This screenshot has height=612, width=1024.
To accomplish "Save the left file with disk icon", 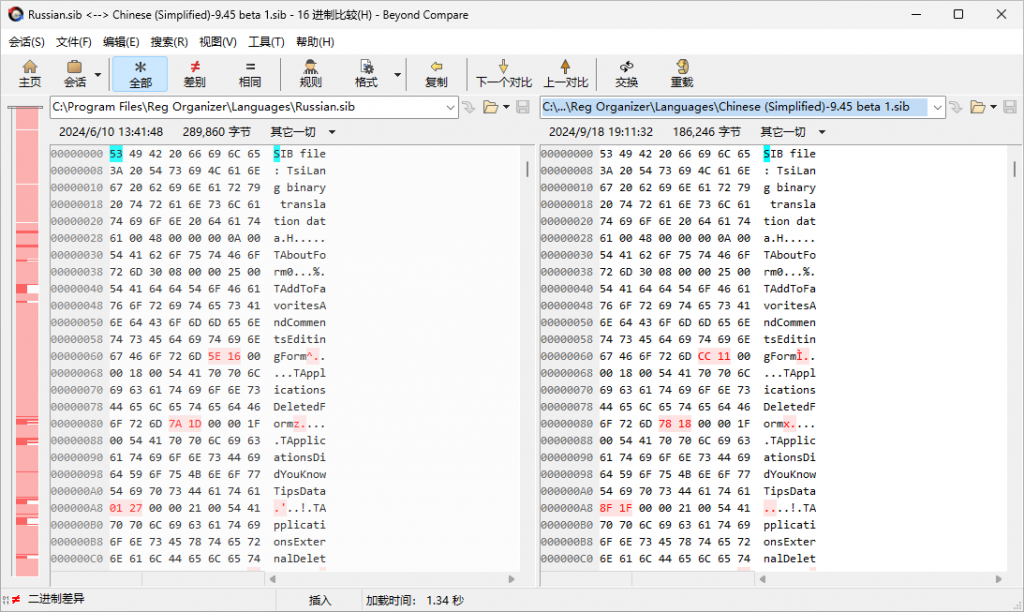I will pos(522,107).
